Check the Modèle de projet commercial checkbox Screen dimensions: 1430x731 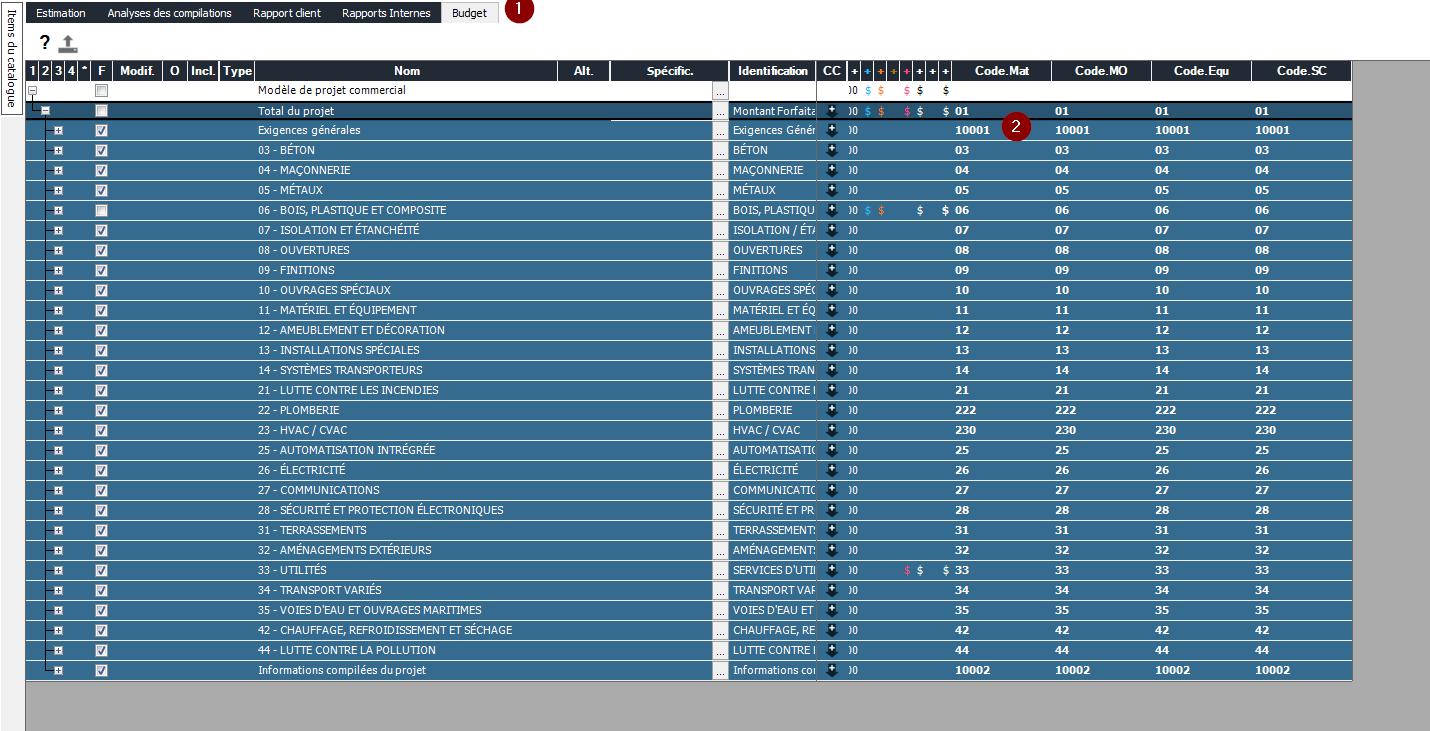click(x=101, y=90)
